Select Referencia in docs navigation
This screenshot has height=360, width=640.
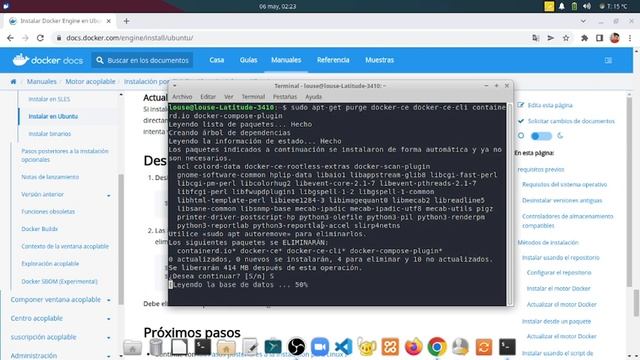tap(333, 60)
